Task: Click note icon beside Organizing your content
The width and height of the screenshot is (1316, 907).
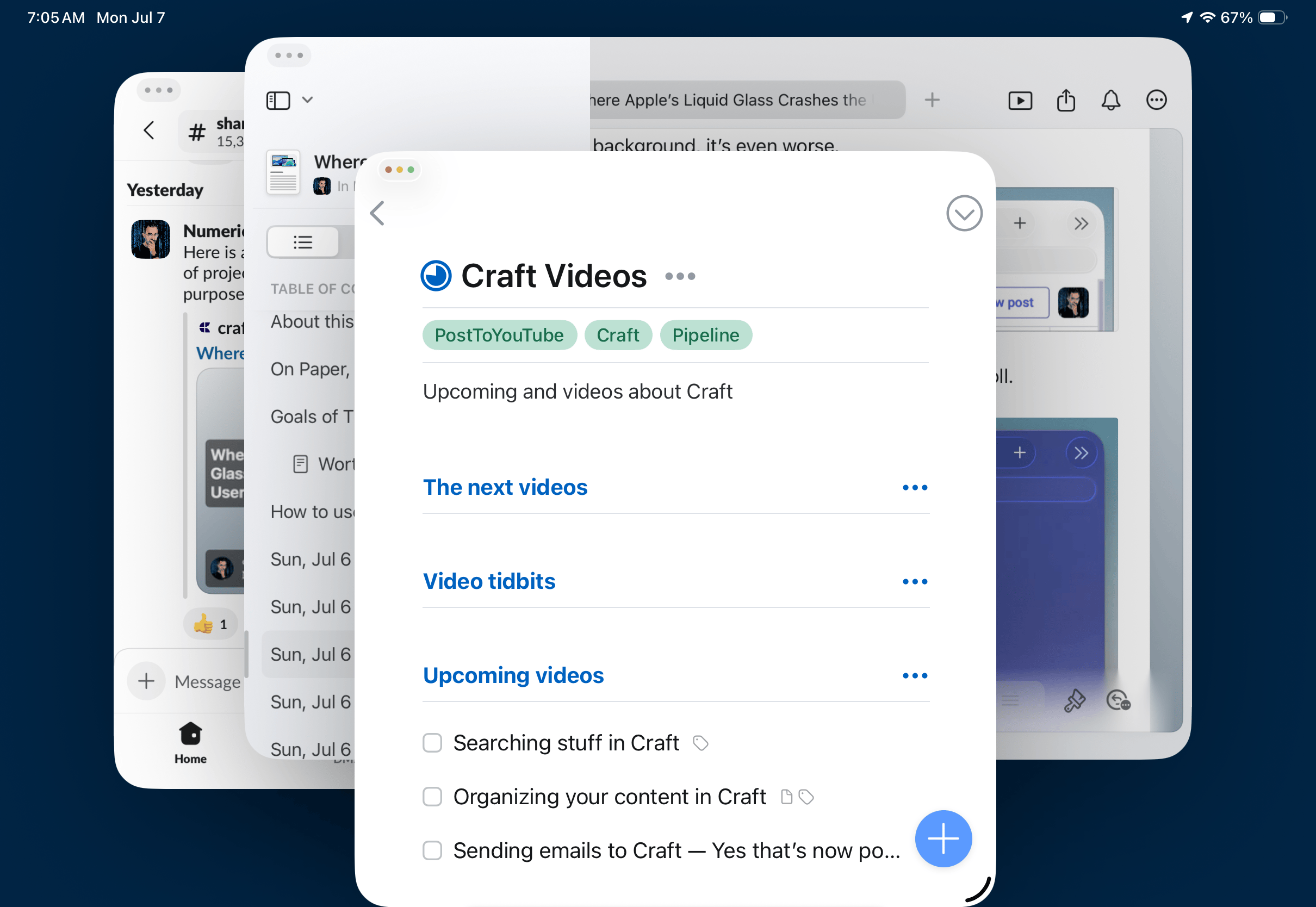Action: [786, 797]
